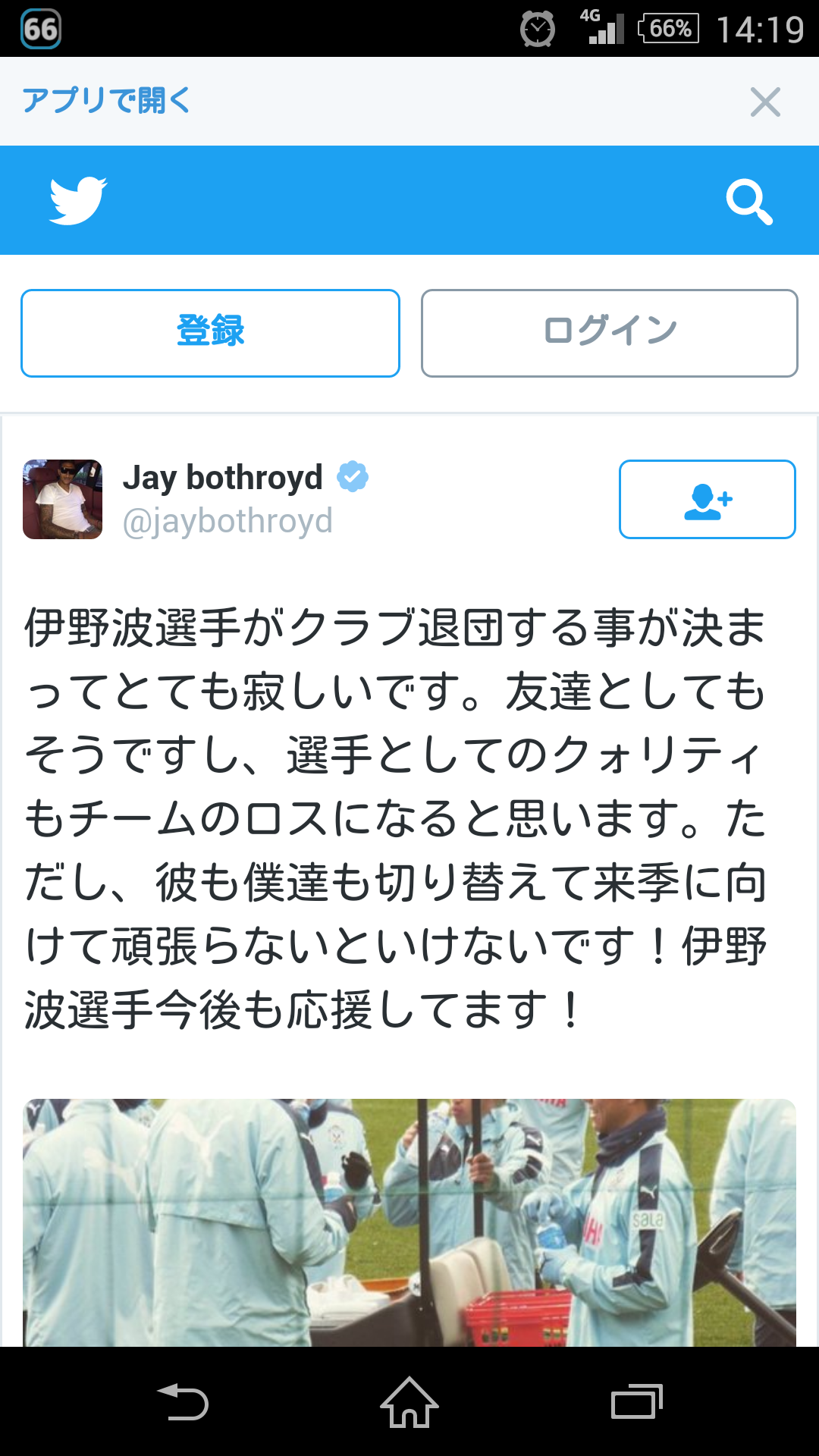
Task: Tap the Android home button
Action: [x=409, y=1401]
